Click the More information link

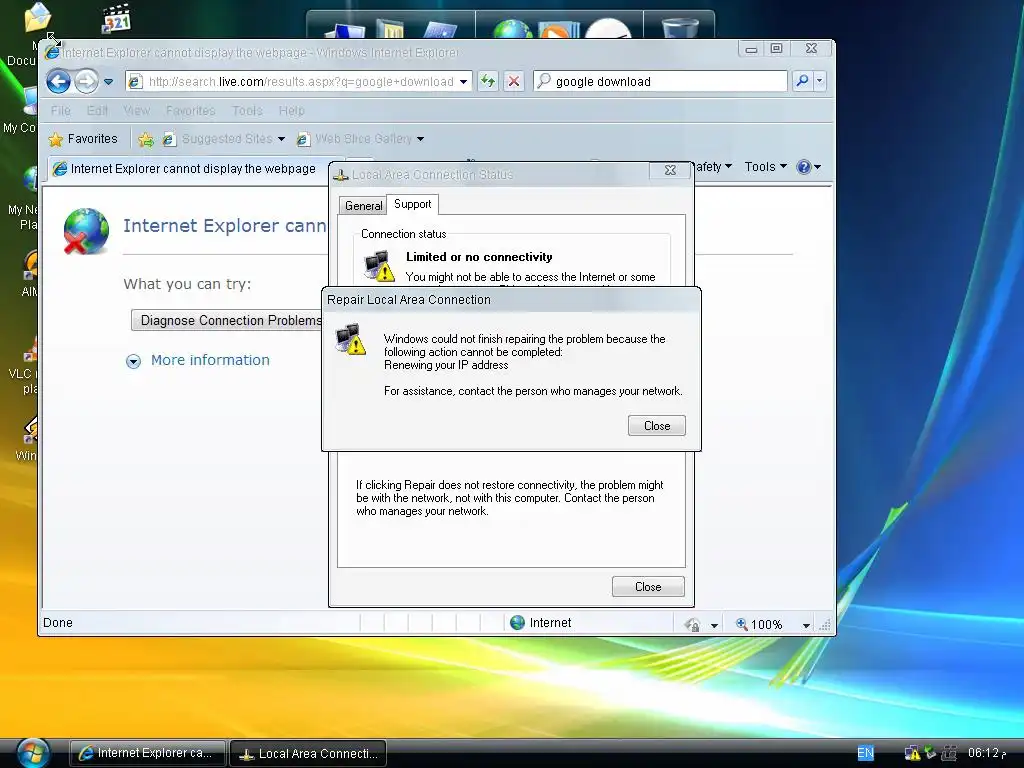click(210, 360)
